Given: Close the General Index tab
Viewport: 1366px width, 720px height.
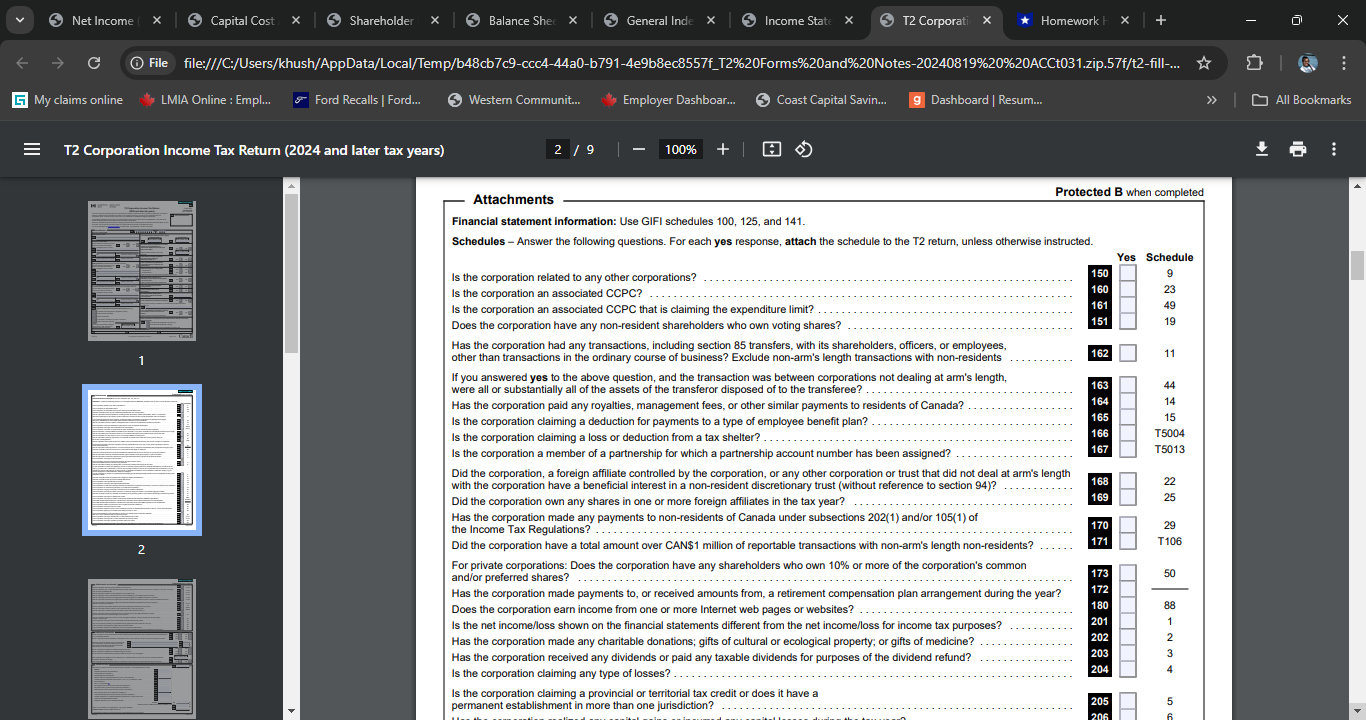Looking at the screenshot, I should (711, 20).
